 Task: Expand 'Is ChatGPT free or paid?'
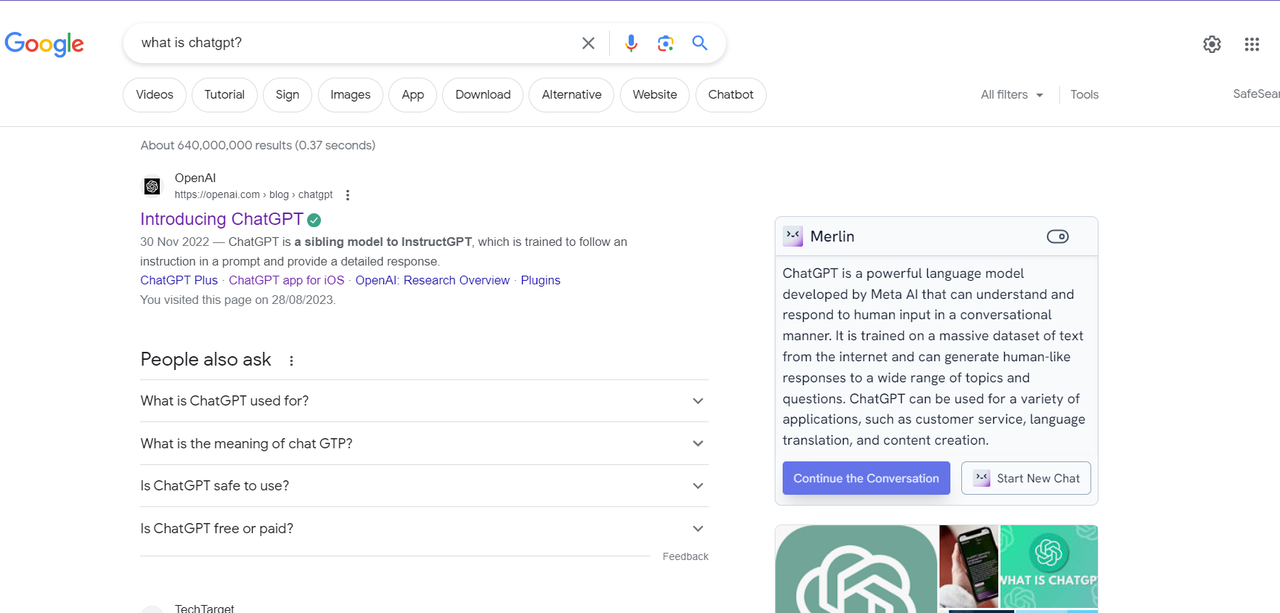(x=424, y=528)
